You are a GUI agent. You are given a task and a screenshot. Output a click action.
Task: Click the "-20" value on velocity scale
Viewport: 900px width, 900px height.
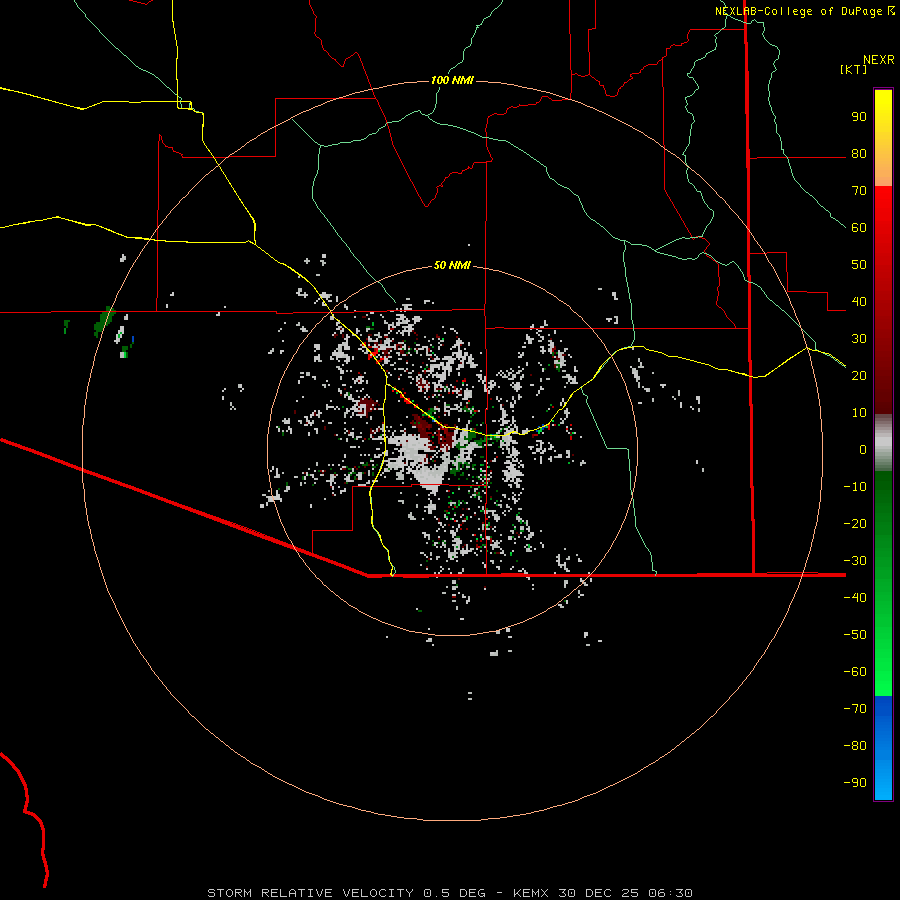pyautogui.click(x=855, y=524)
